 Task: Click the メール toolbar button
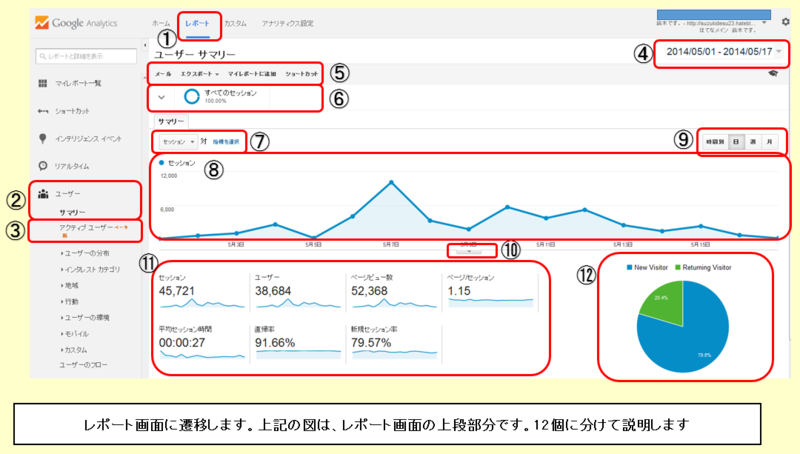tap(163, 74)
